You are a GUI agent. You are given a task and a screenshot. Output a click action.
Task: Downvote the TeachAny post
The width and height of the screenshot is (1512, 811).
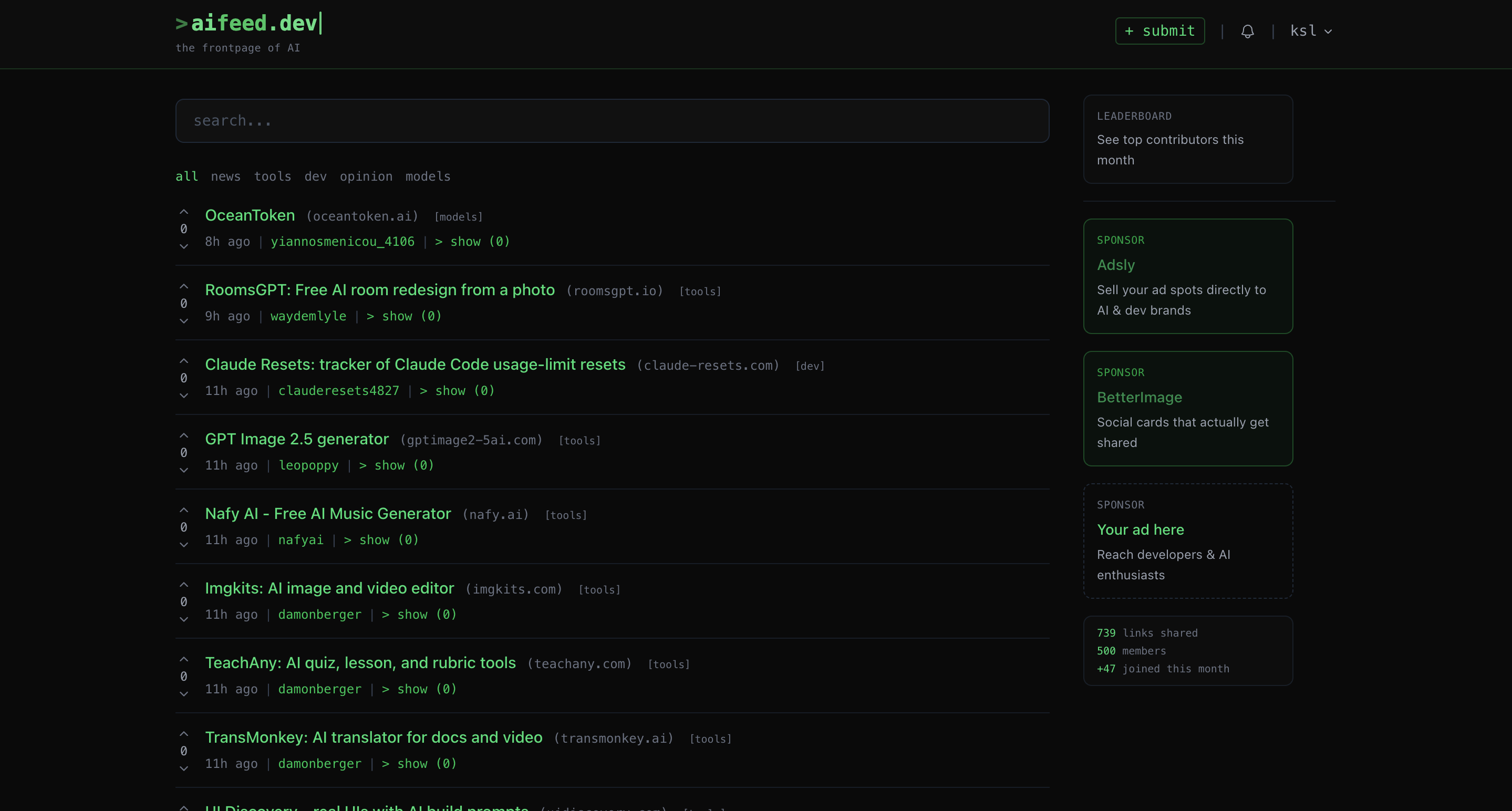(184, 694)
